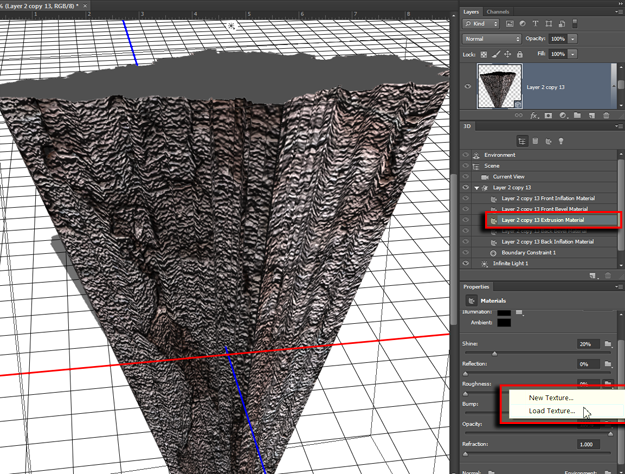
Task: Create a new group with folder icon
Action: point(577,116)
